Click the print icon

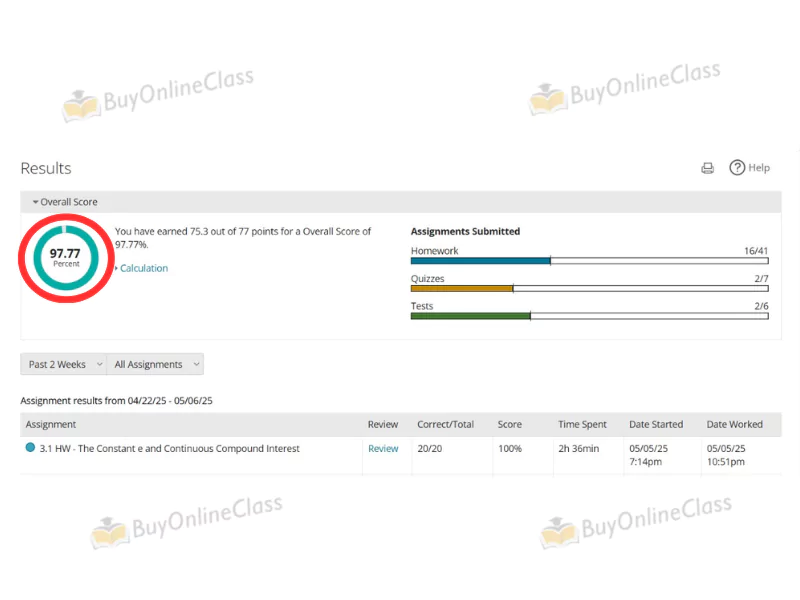coord(708,168)
